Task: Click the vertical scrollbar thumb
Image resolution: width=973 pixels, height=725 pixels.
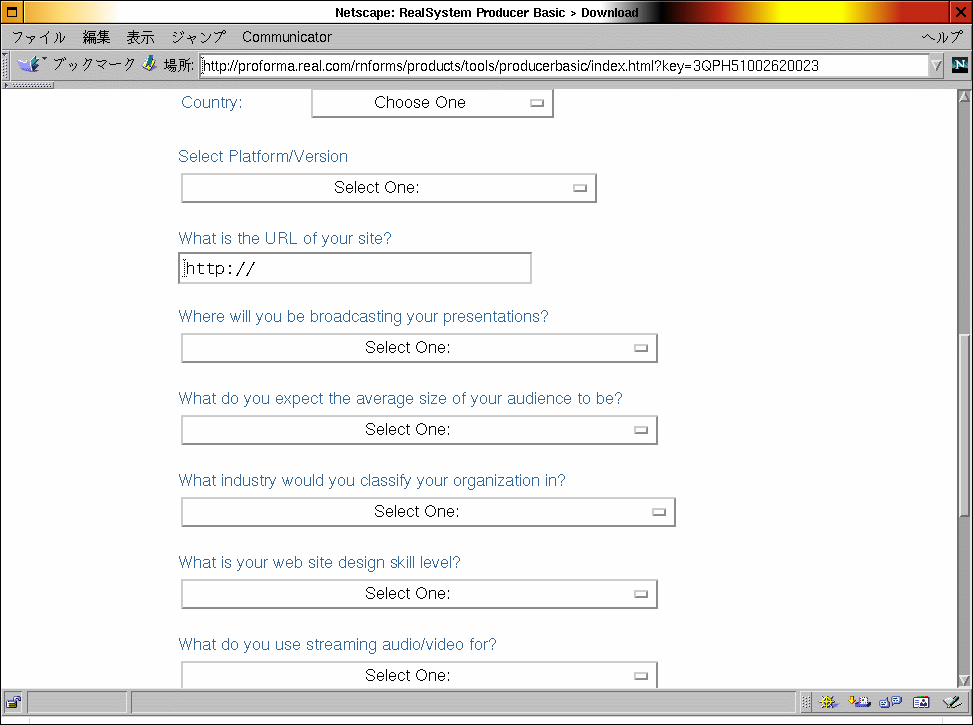Action: (x=964, y=426)
